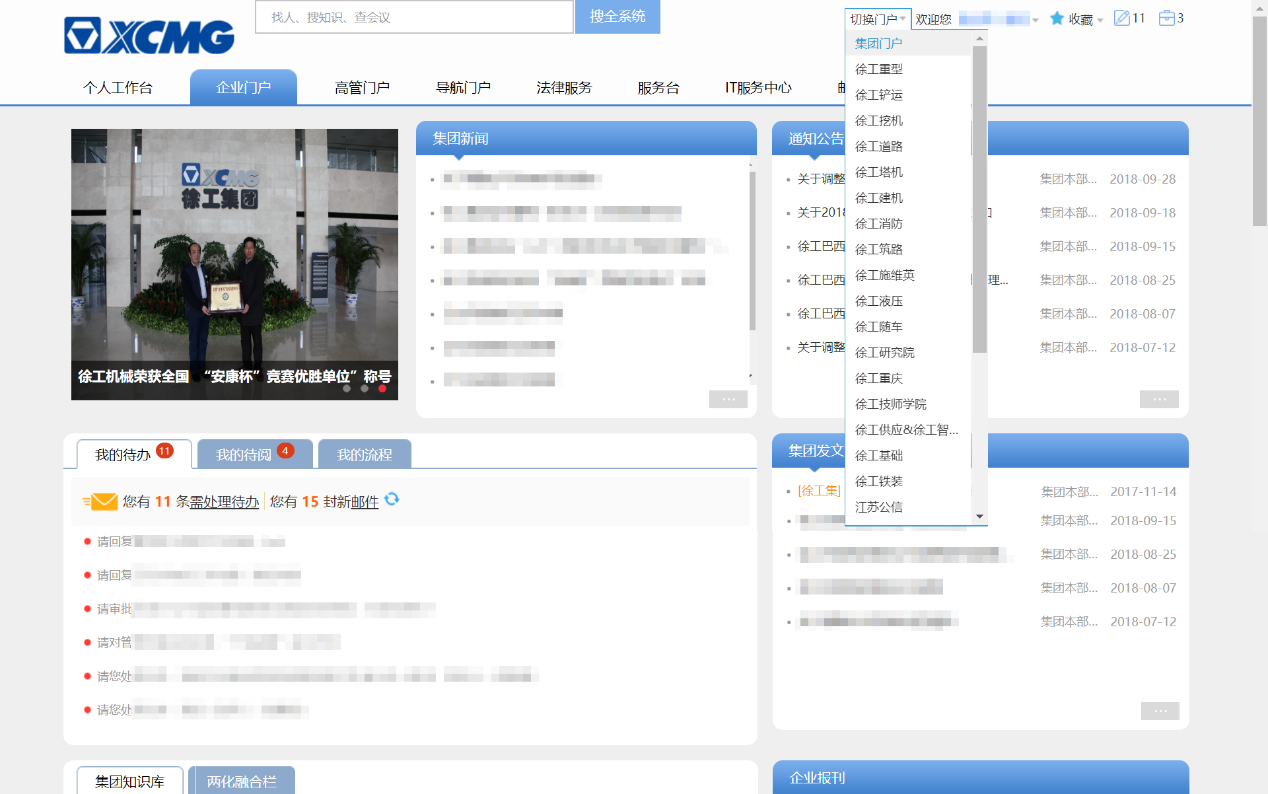Image resolution: width=1268 pixels, height=794 pixels.
Task: Open the 需处理待办 link
Action: coord(224,502)
